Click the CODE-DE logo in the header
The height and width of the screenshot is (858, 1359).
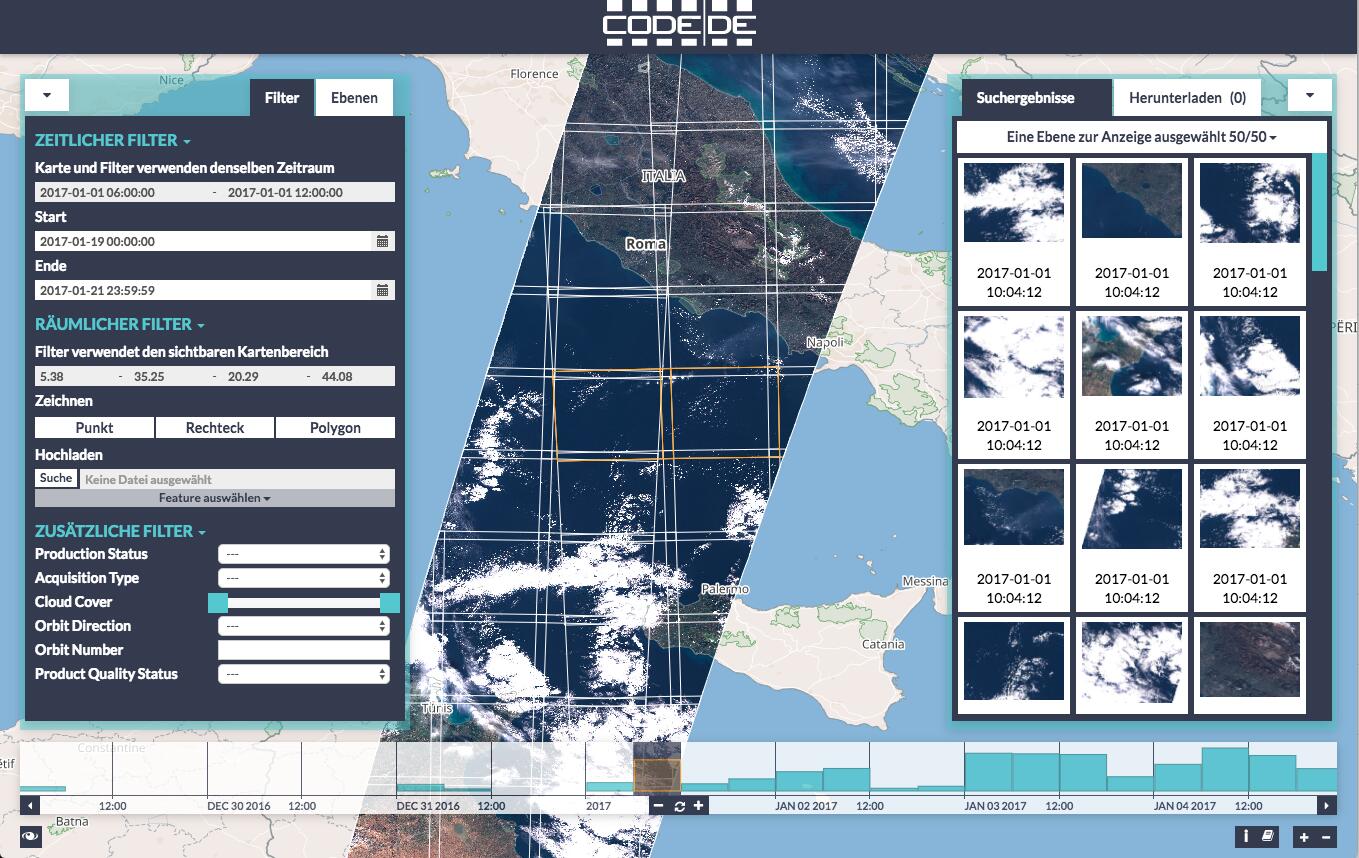[x=679, y=23]
